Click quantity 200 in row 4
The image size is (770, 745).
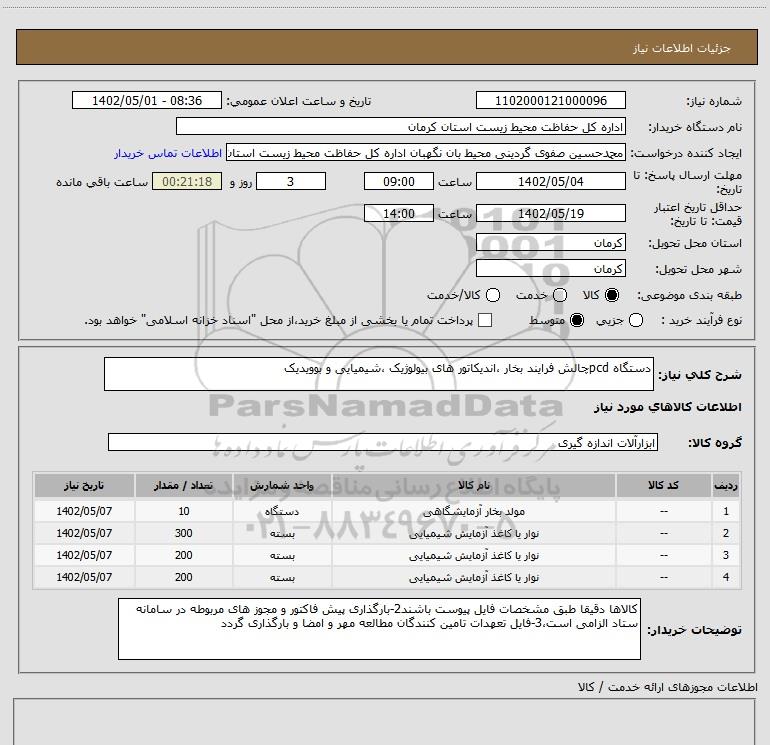pos(184,578)
